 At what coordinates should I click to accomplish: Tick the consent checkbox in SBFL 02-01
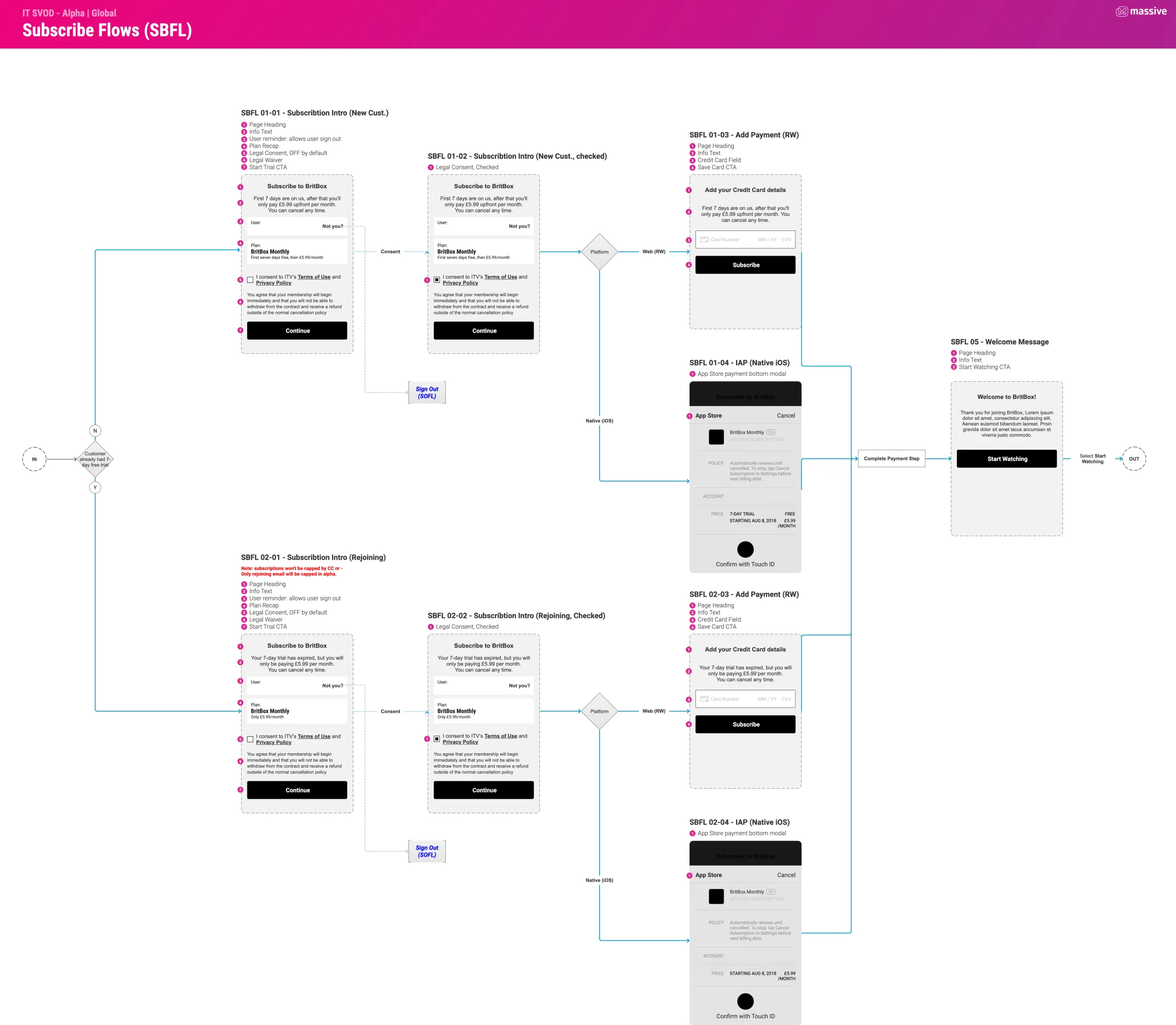[250, 739]
